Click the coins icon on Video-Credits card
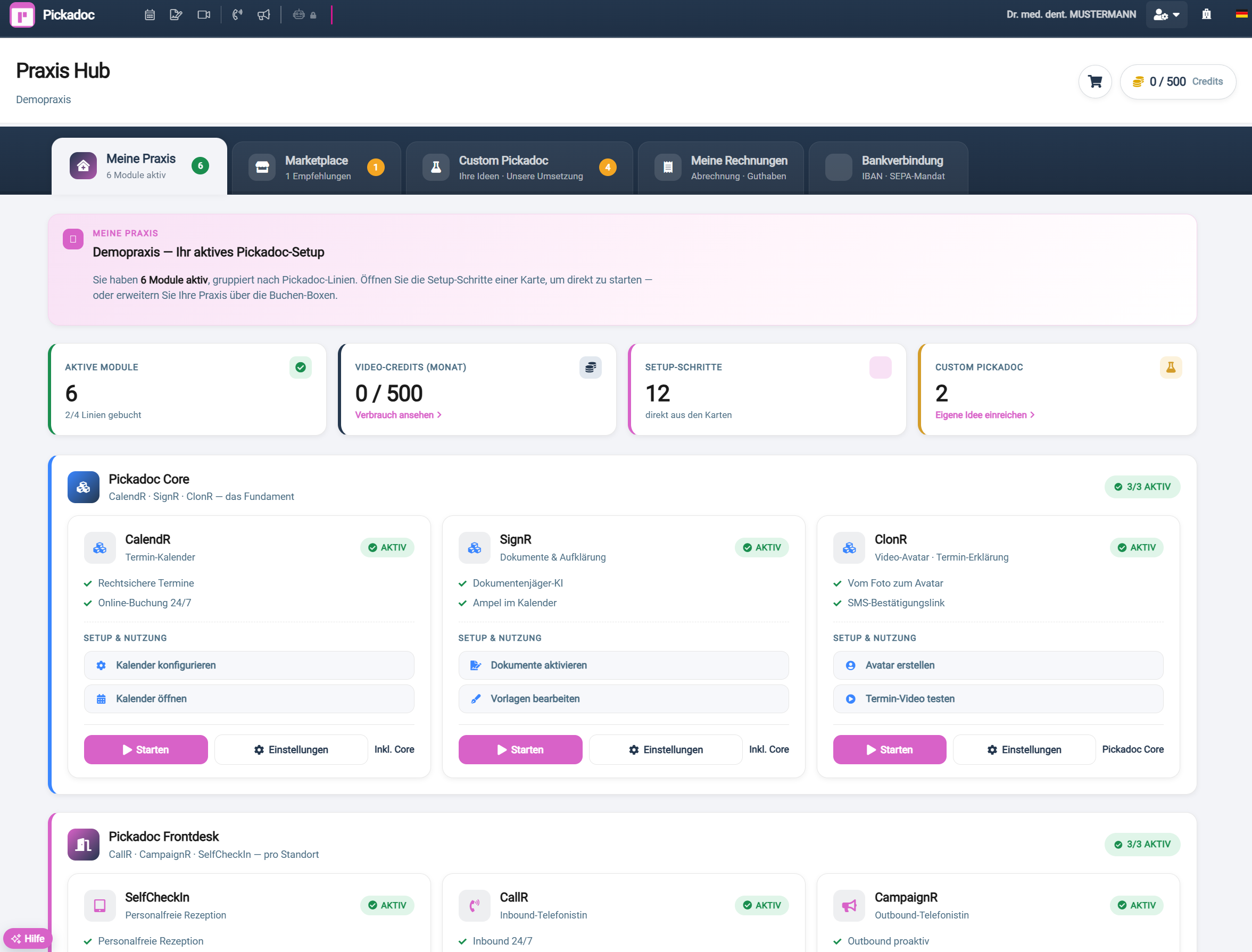1252x952 pixels. [591, 367]
